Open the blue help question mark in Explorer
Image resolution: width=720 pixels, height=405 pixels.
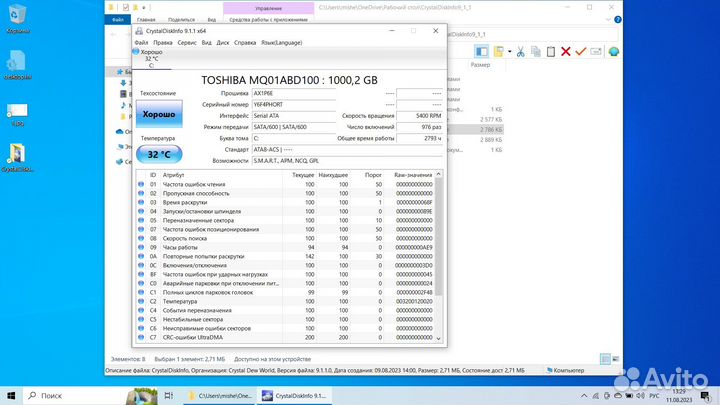[618, 20]
